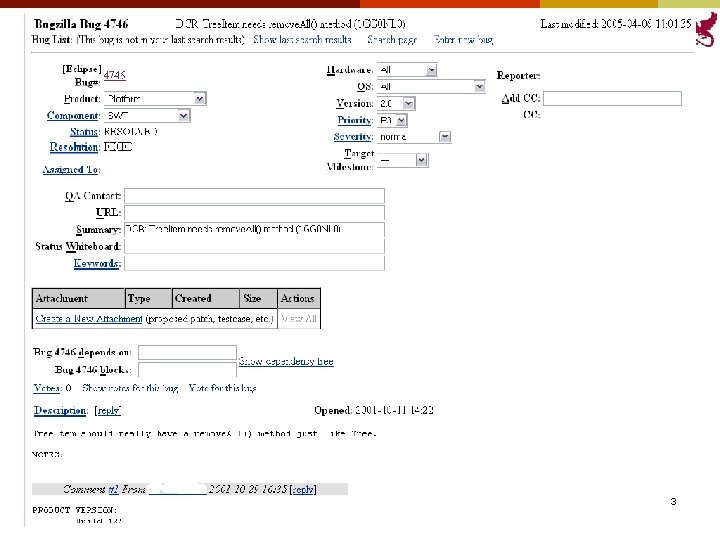The width and height of the screenshot is (720, 540).
Task: Click the Resolution label link
Action: 75,147
